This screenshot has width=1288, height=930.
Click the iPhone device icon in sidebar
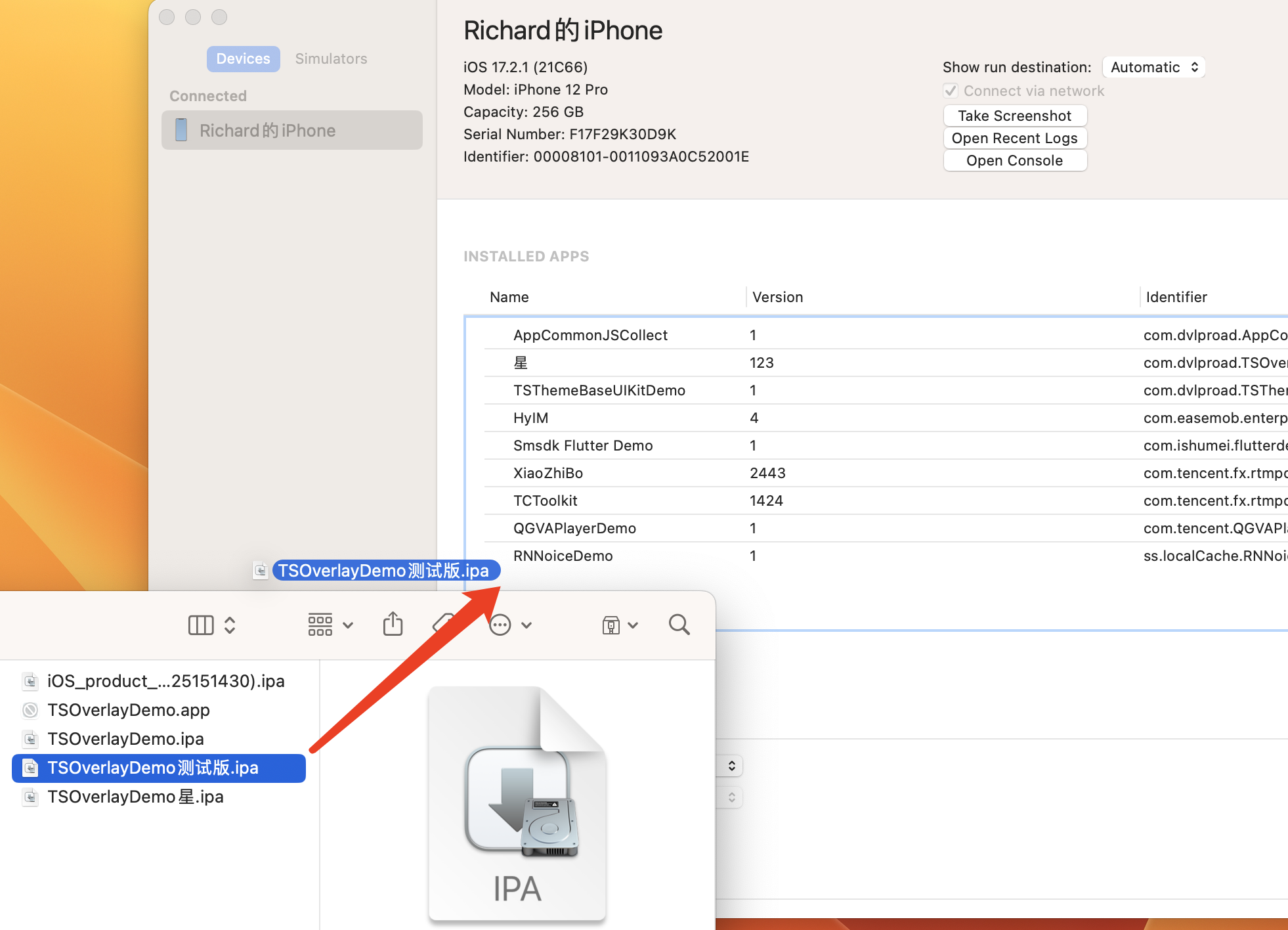pyautogui.click(x=181, y=130)
